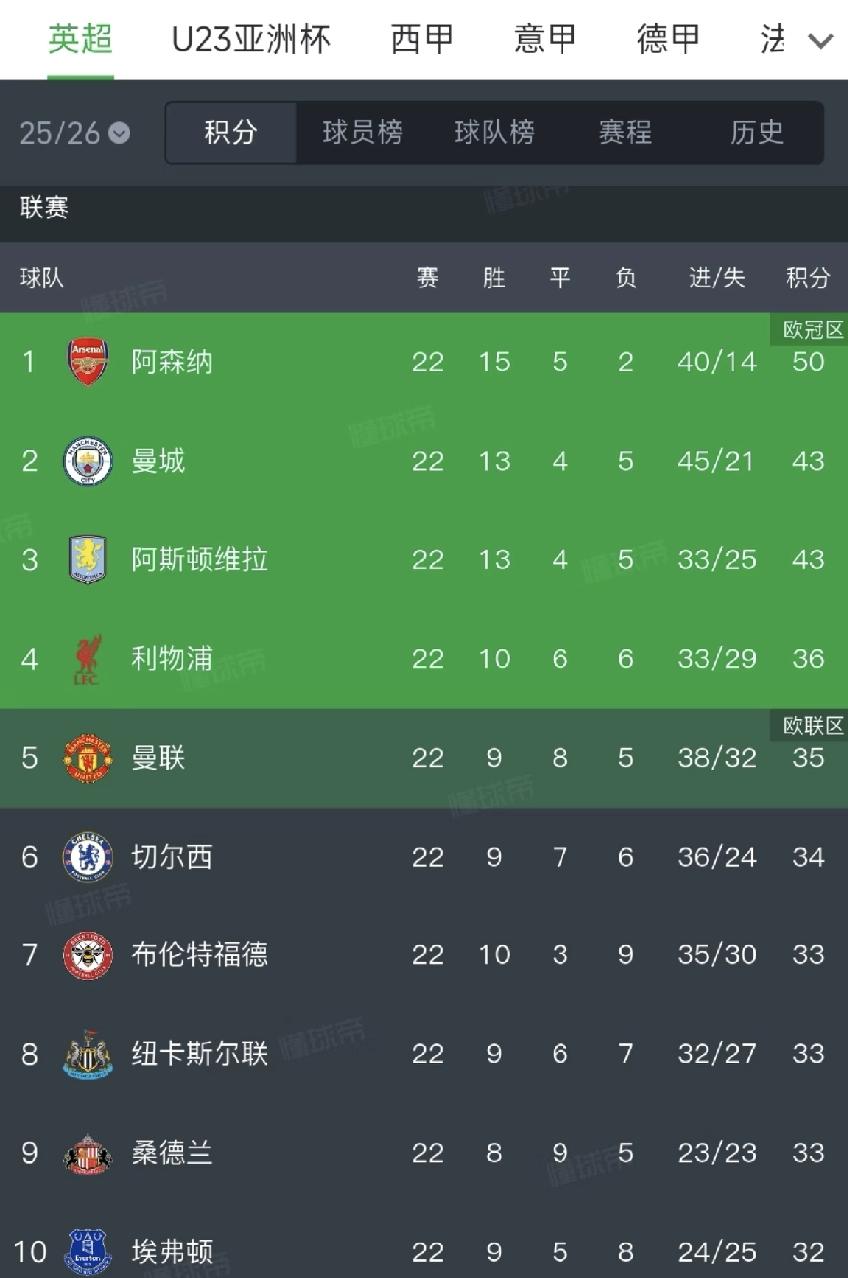Tap the Chelsea club crest
Image resolution: width=848 pixels, height=1278 pixels.
(88, 857)
